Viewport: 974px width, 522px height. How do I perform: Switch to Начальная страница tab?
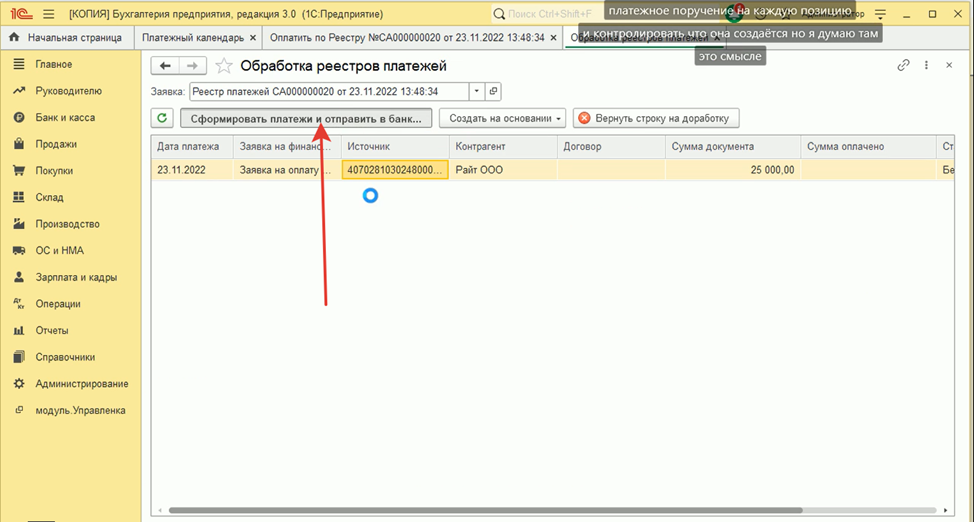click(65, 38)
